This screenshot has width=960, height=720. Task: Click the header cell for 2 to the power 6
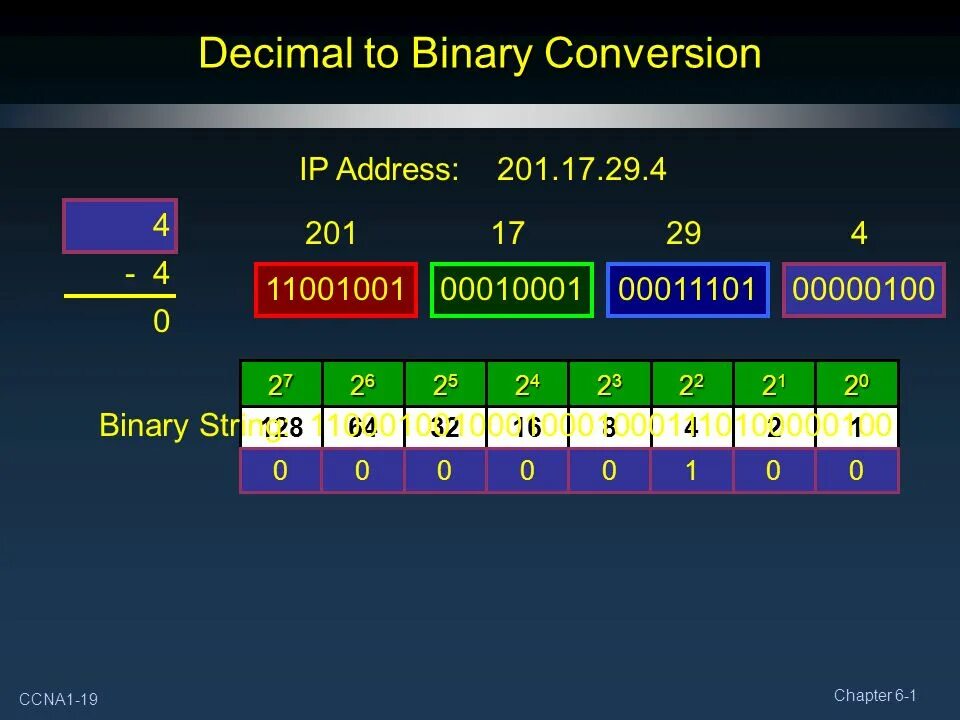pyautogui.click(x=363, y=384)
